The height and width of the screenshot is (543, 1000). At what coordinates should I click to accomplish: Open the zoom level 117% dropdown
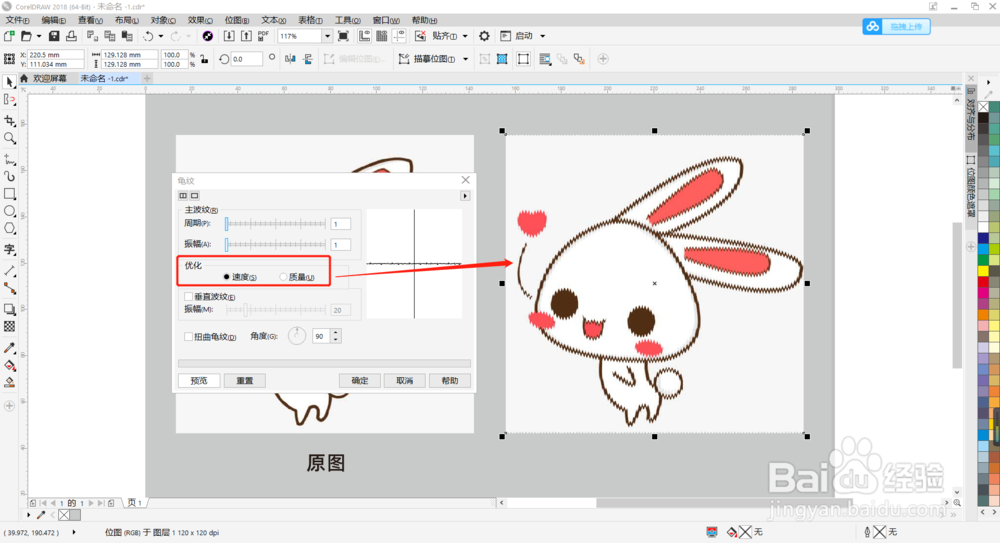click(327, 36)
